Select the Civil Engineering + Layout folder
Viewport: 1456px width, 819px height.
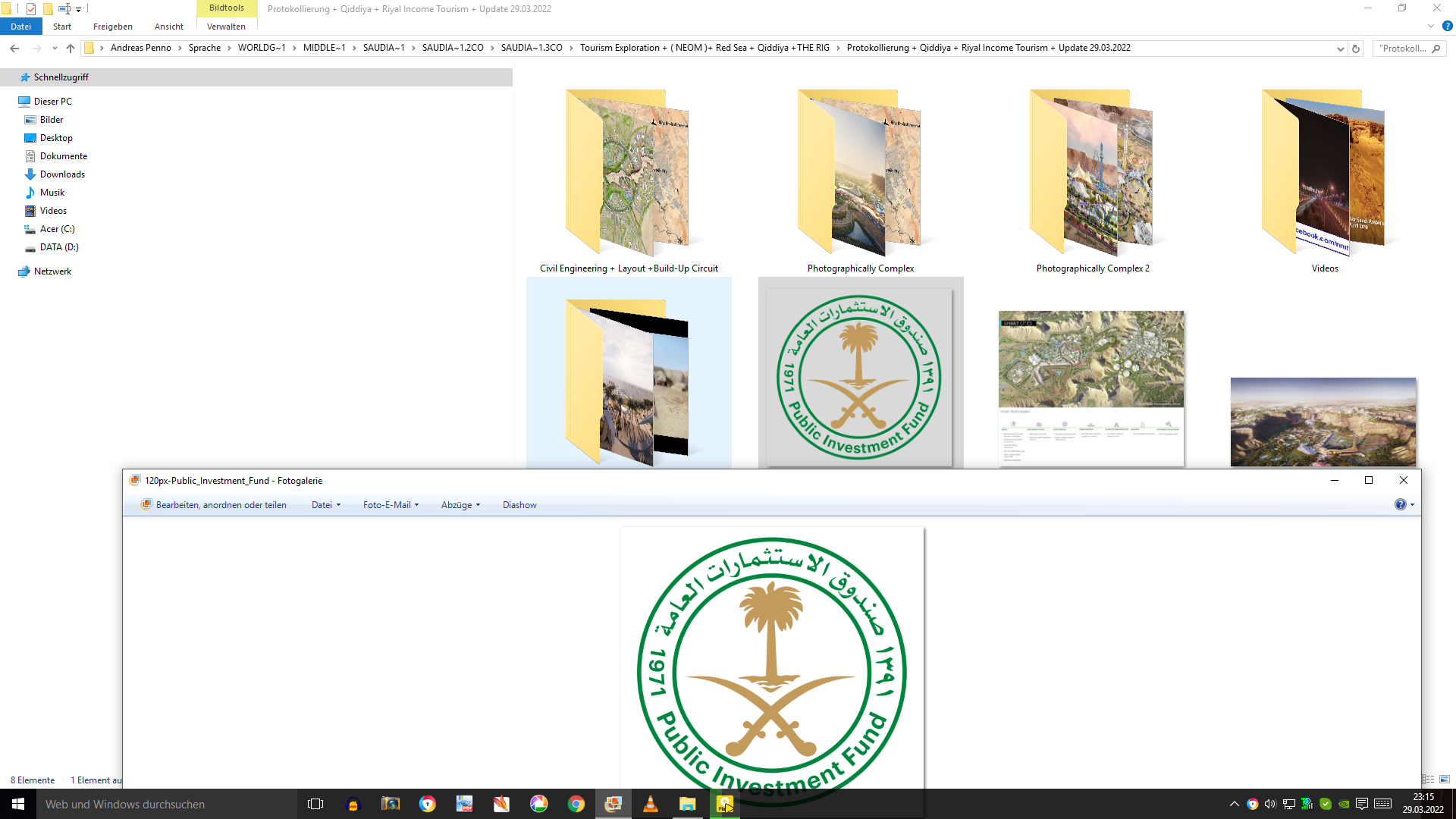coord(629,182)
